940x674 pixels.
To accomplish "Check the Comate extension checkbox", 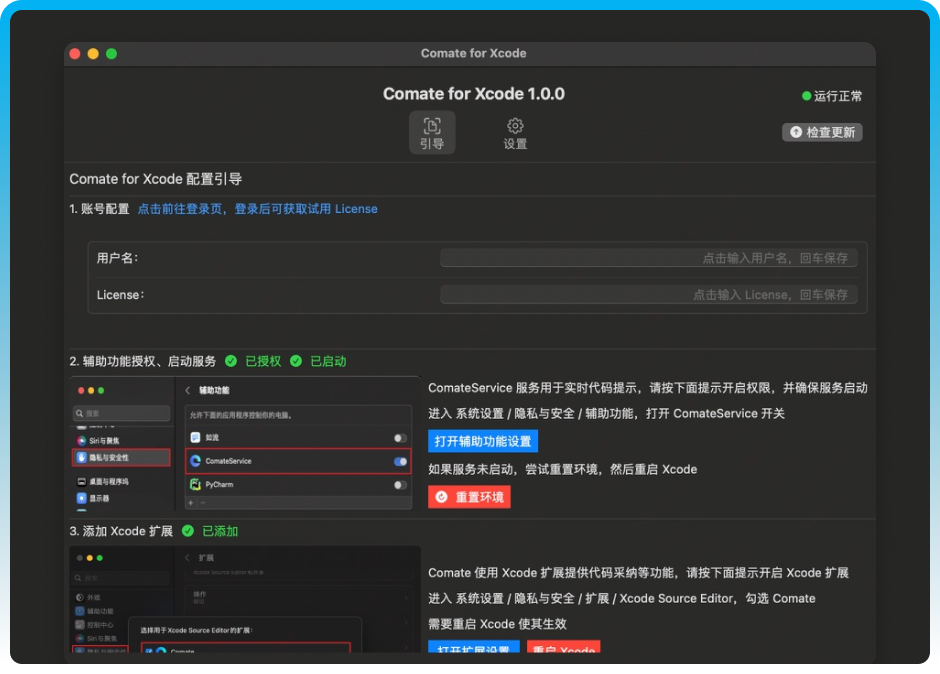I will click(x=148, y=651).
